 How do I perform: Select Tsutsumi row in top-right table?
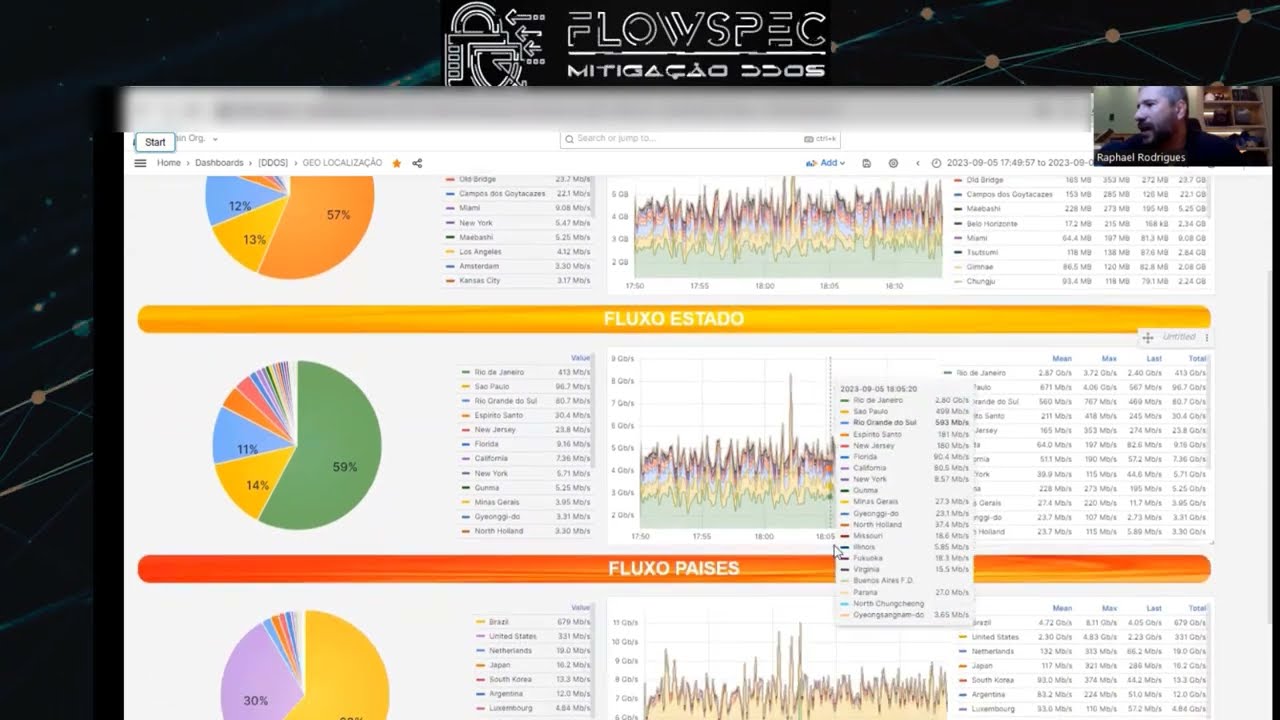[1080, 252]
